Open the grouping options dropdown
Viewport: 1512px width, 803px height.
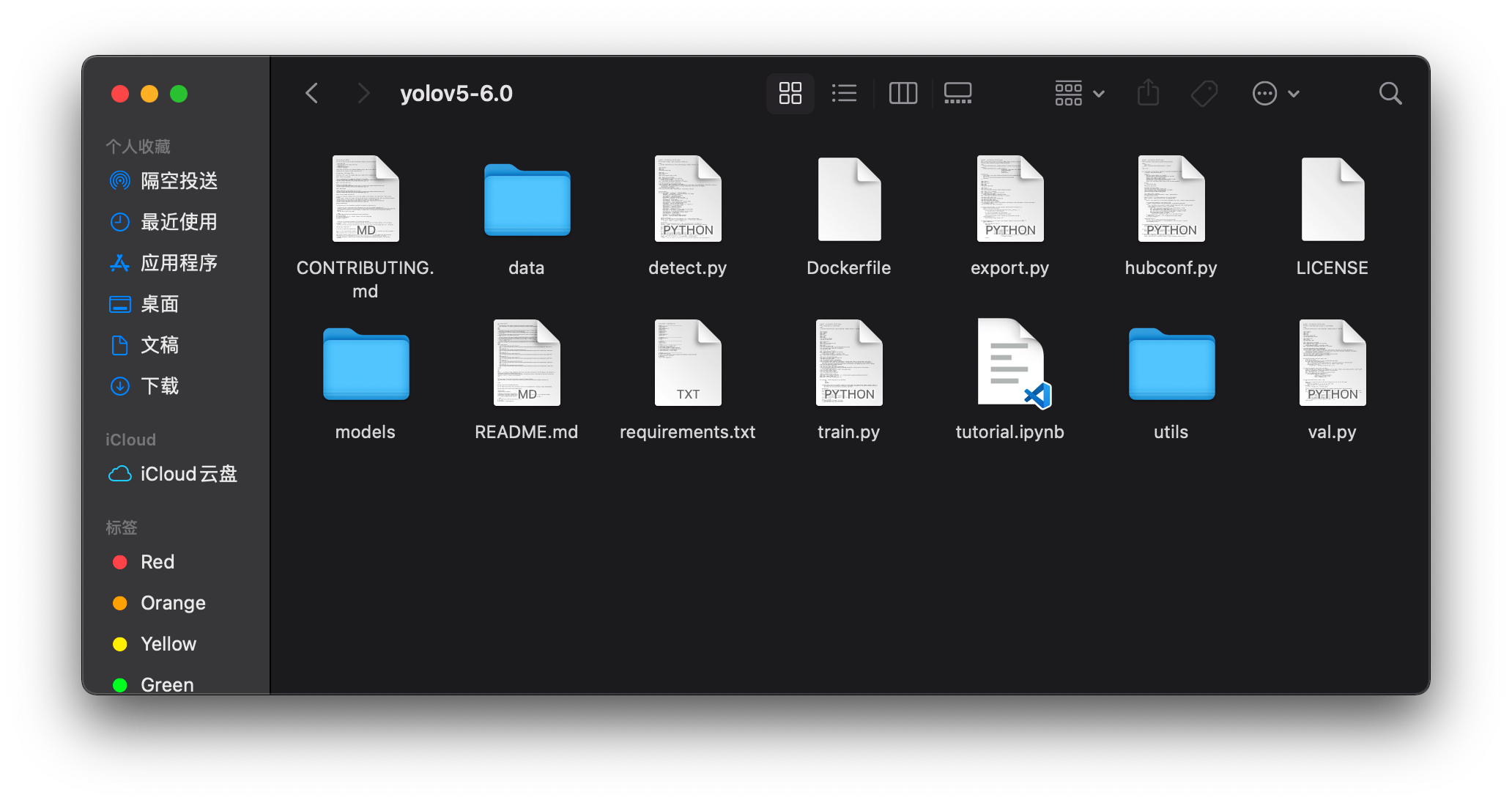[1078, 93]
